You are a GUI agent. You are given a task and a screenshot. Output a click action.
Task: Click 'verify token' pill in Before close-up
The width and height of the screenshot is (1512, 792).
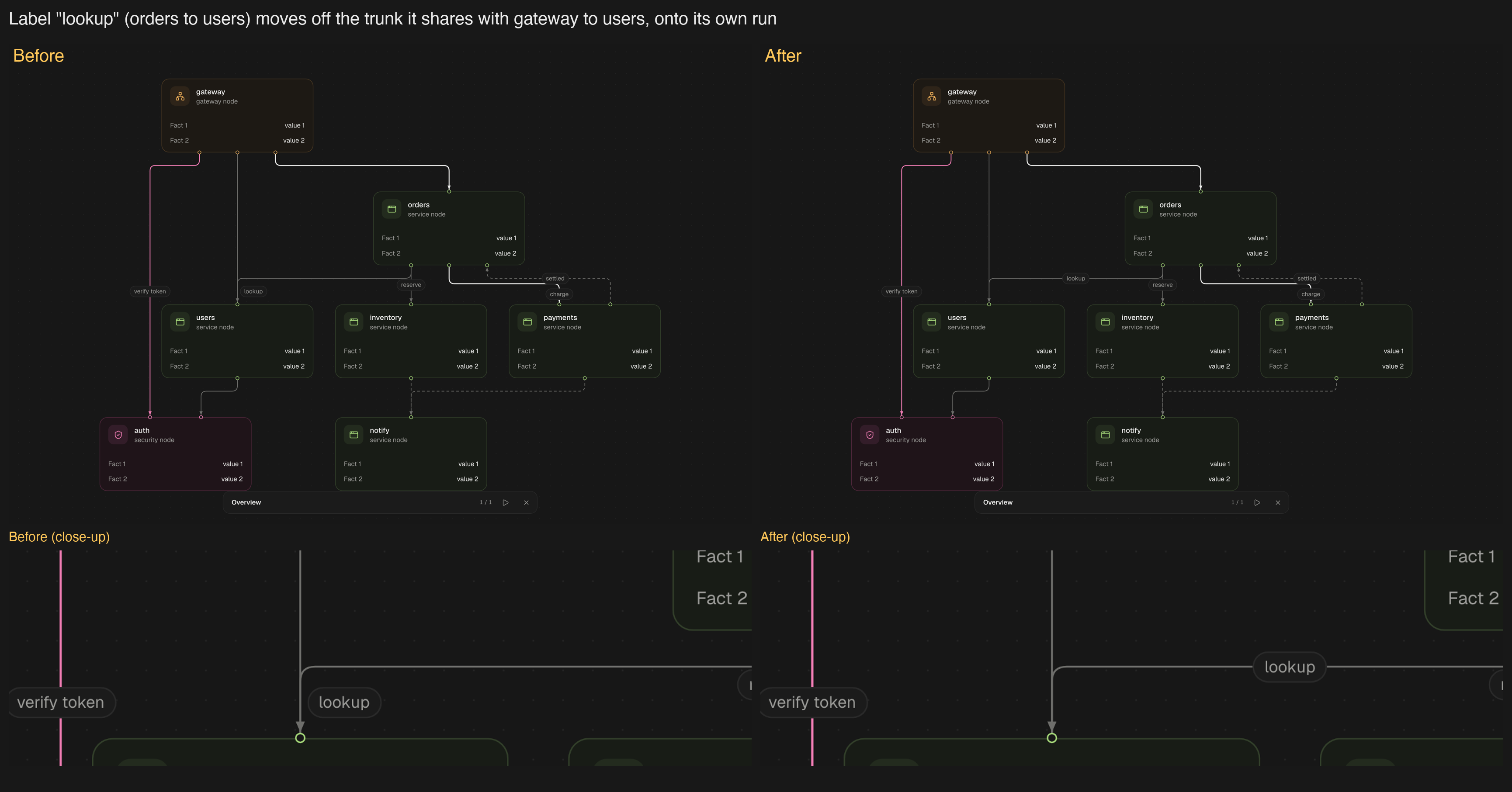(x=61, y=702)
